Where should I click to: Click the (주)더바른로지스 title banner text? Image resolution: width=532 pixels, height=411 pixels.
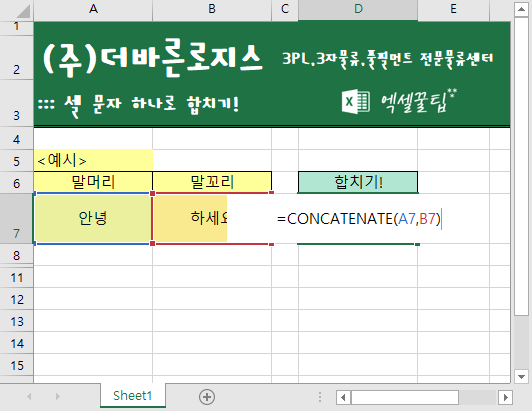click(152, 58)
